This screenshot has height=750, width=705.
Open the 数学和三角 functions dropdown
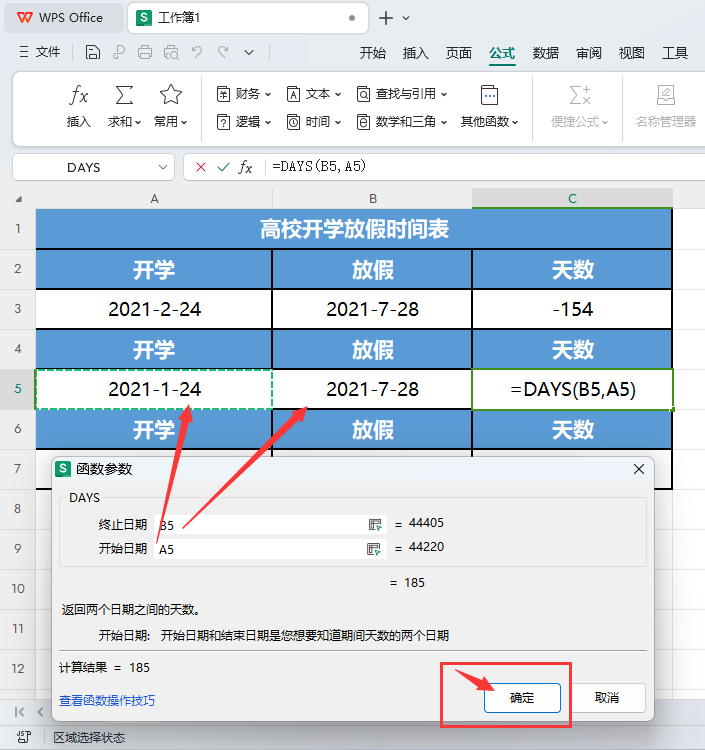coord(402,122)
